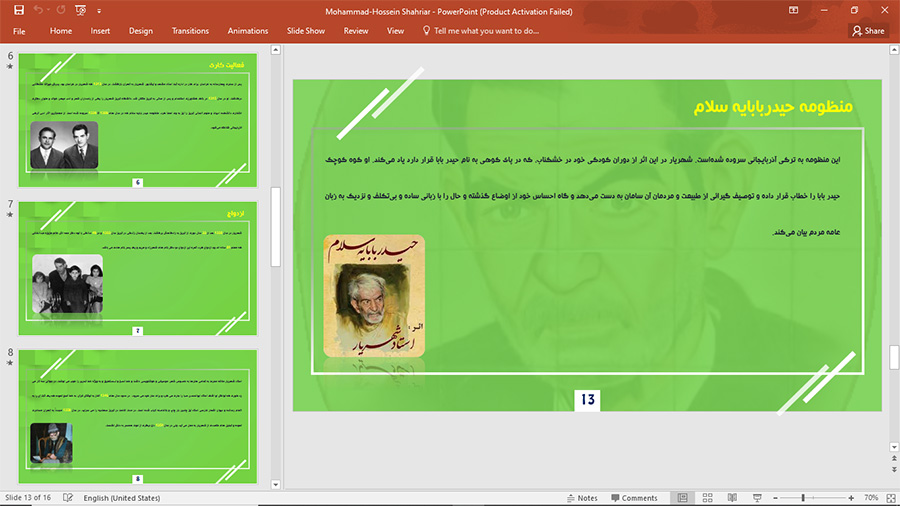Switch to Reading View icon
This screenshot has width=900, height=506.
pyautogui.click(x=732, y=498)
